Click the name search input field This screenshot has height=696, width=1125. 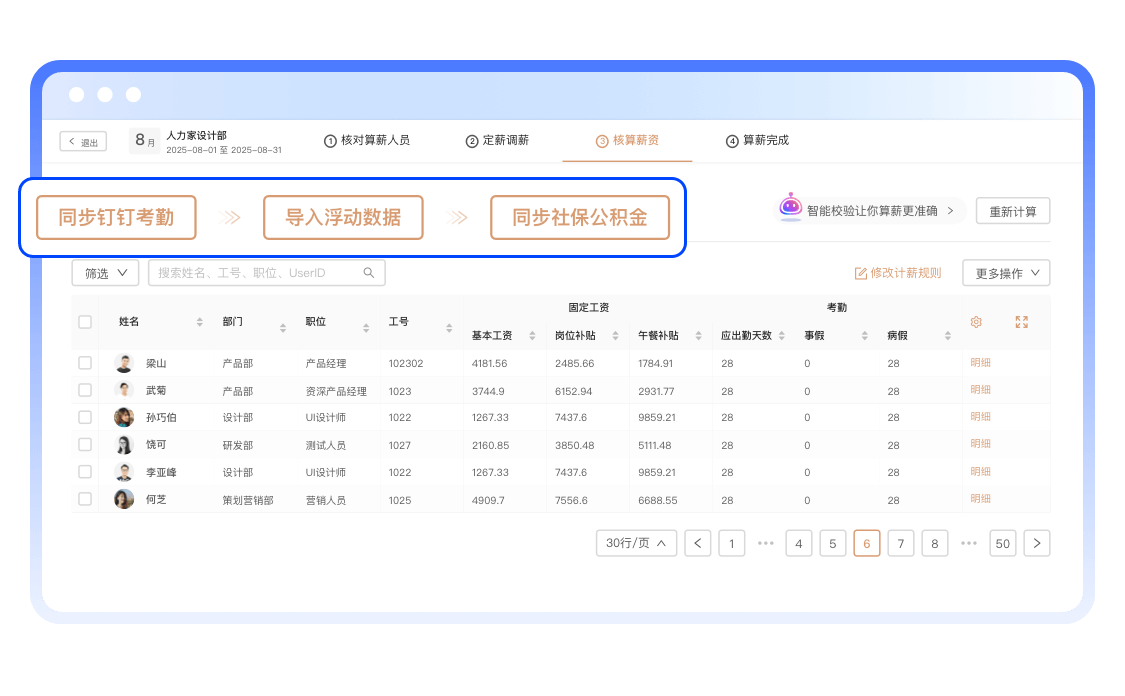256,273
